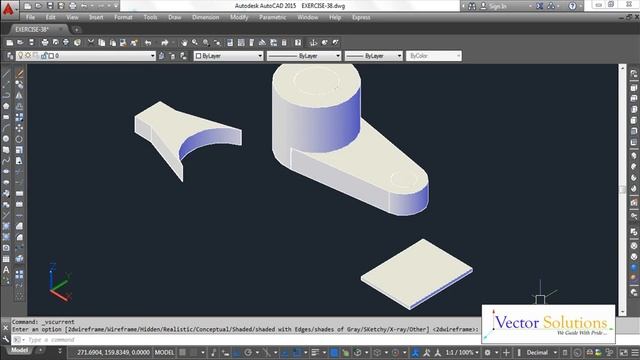640x360 pixels.
Task: Toggle layer 0 freeze sun icon
Action: (28, 56)
